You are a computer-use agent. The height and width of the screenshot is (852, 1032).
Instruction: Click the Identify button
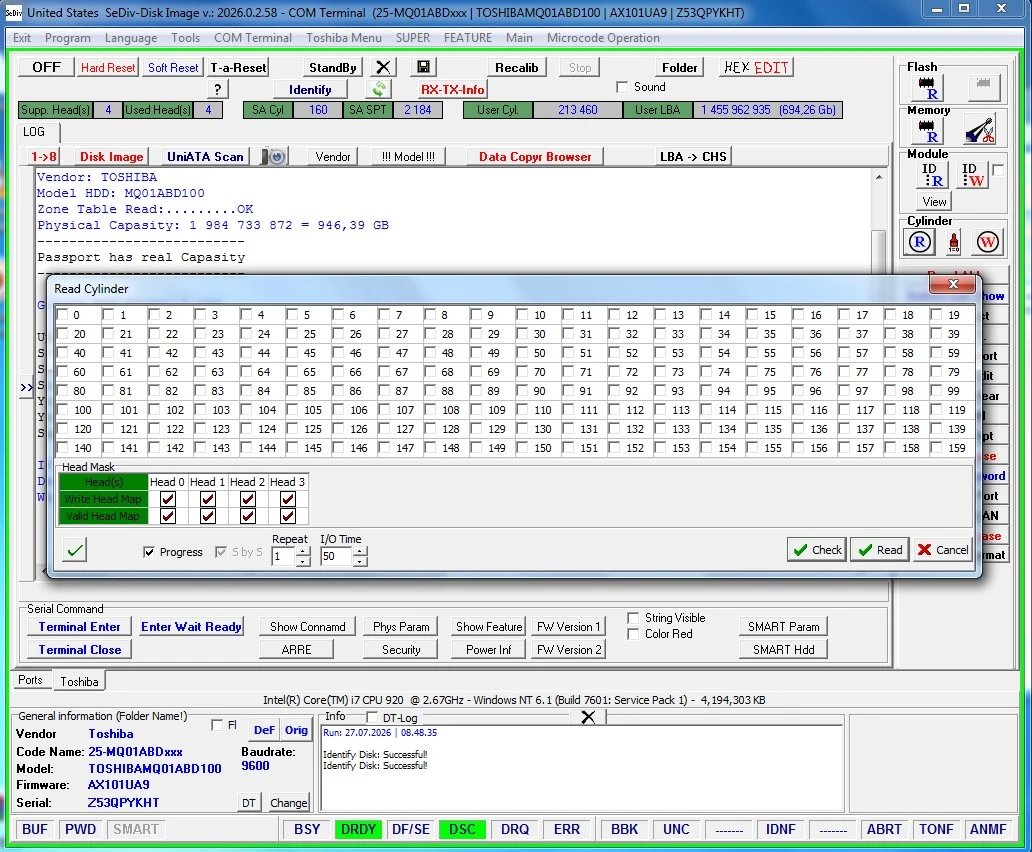tap(310, 89)
